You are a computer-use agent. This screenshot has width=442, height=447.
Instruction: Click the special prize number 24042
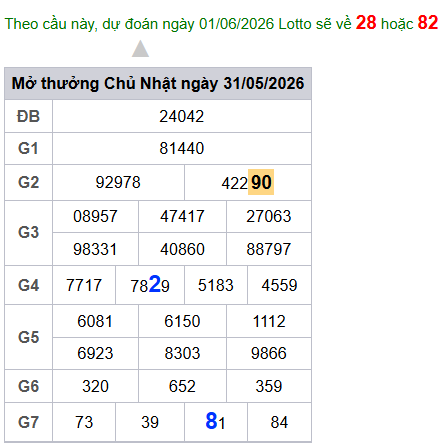tap(182, 116)
